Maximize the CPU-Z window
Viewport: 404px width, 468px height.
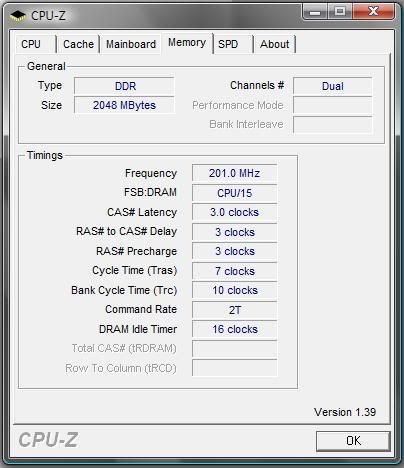click(340, 12)
